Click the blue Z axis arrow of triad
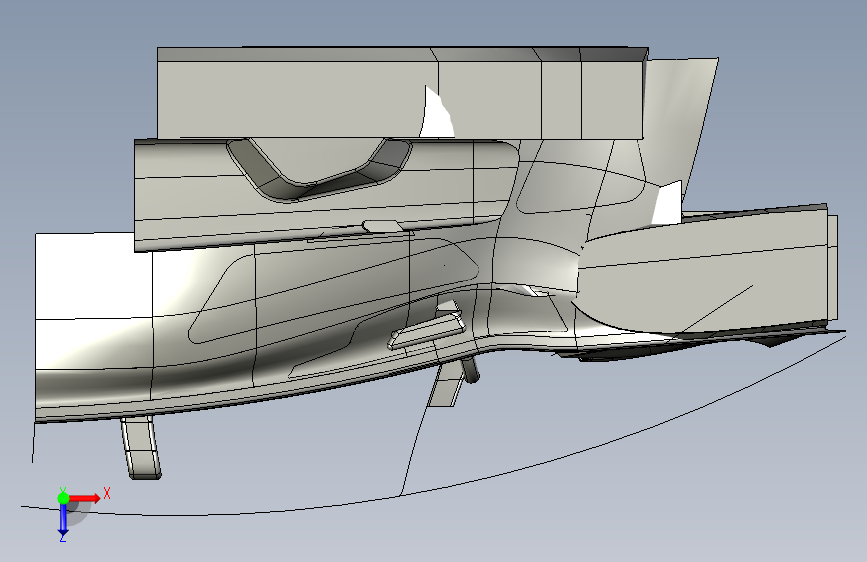 [x=63, y=519]
